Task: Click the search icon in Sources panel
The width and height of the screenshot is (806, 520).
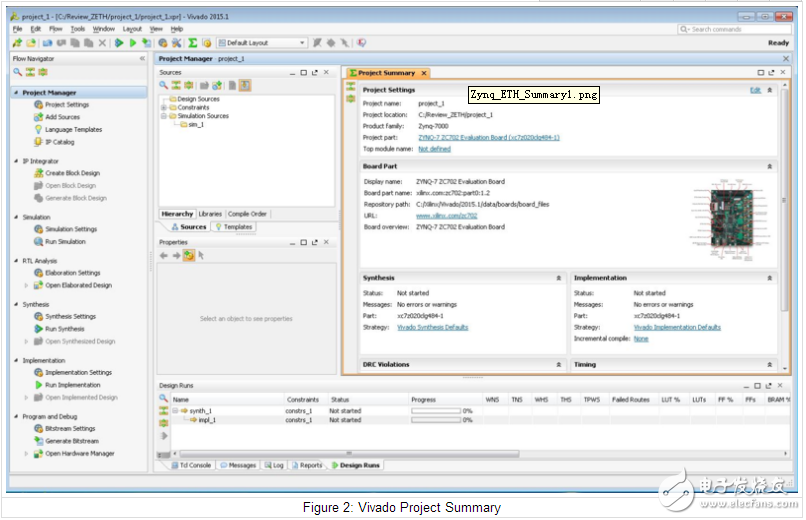Action: 164,86
